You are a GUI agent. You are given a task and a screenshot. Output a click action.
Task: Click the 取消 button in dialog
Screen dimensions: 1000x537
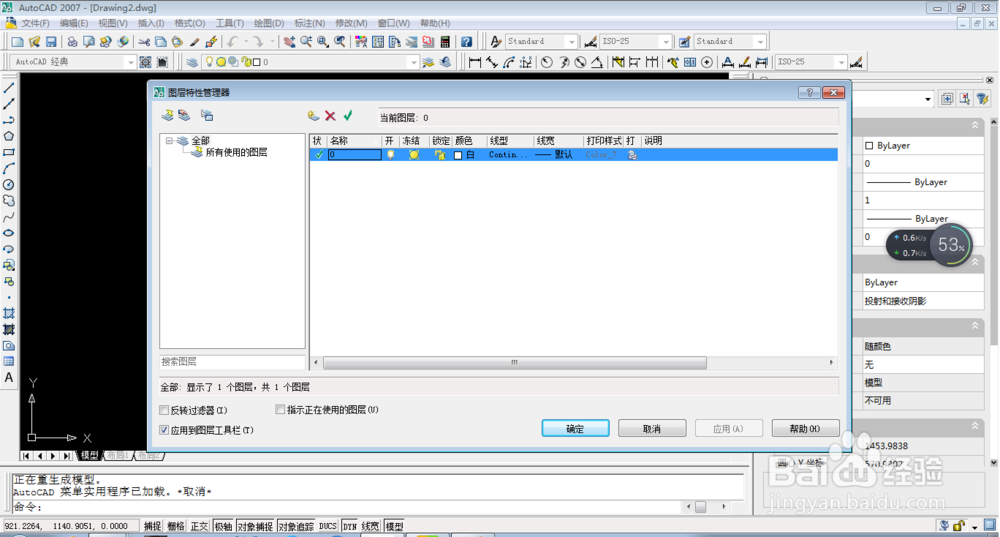coord(652,429)
